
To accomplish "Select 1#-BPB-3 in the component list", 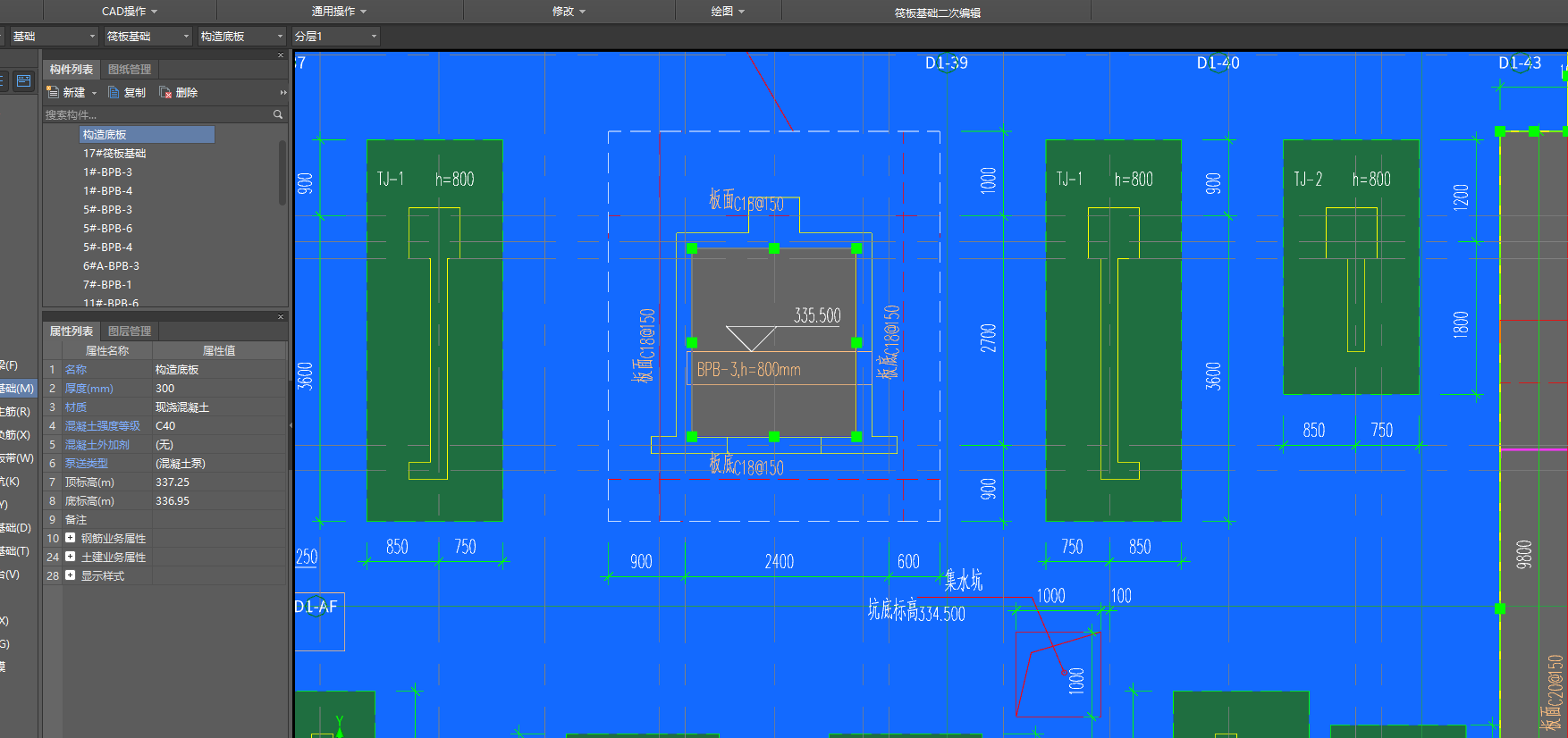I will [107, 172].
